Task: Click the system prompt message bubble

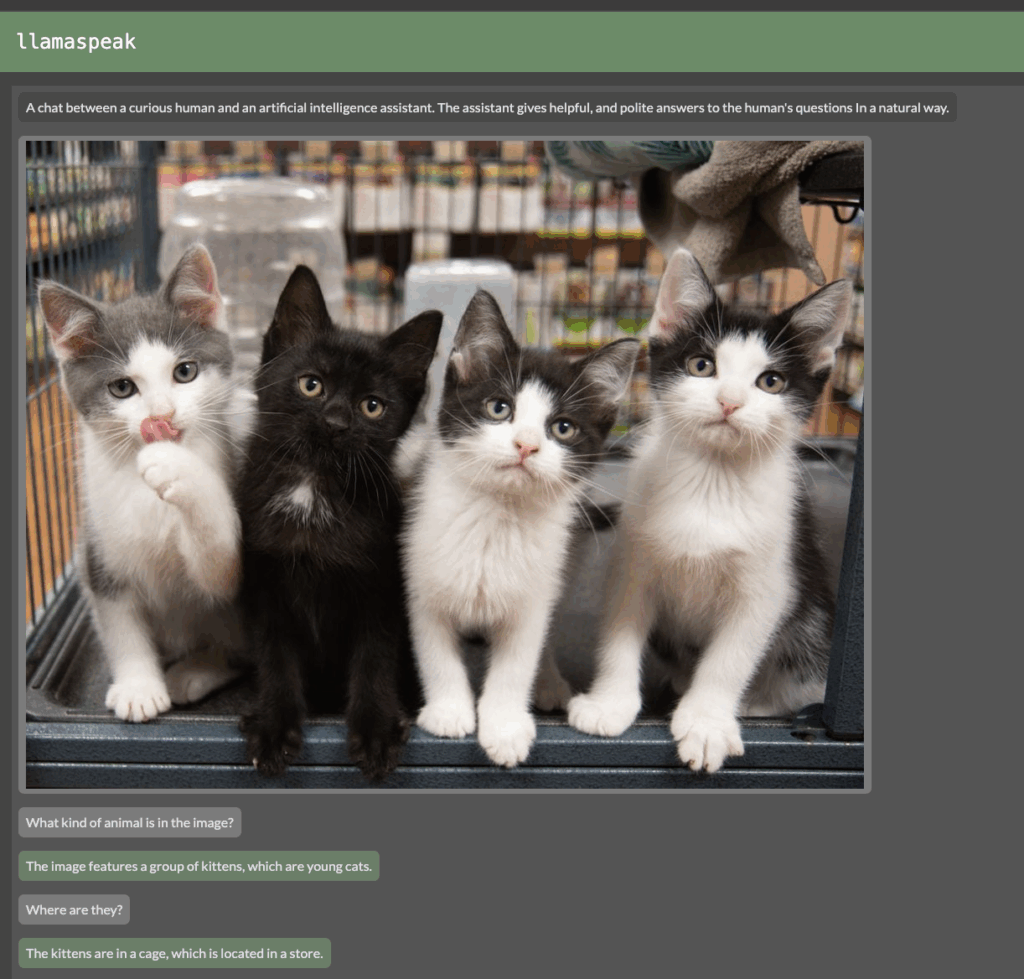Action: (487, 108)
